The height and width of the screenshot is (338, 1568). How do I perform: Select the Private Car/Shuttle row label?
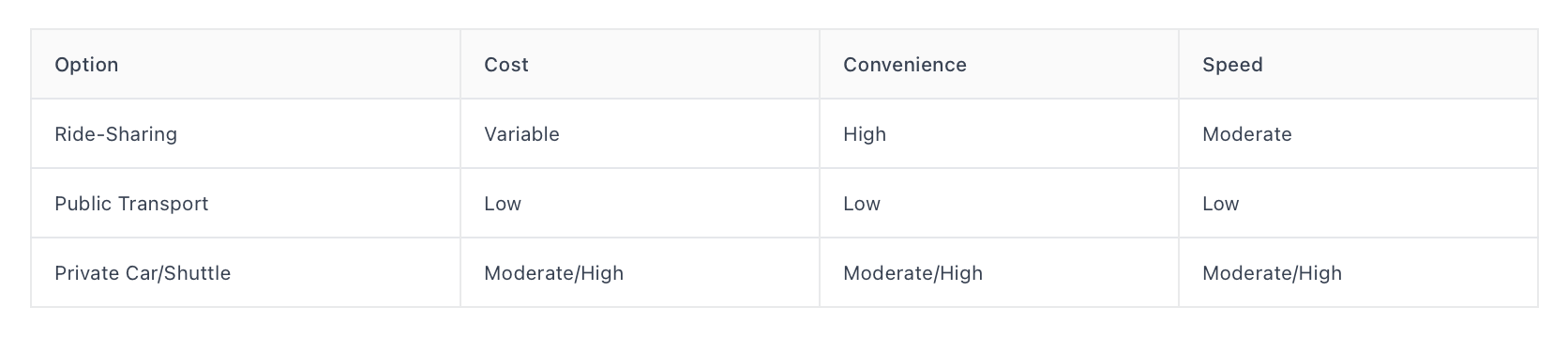[143, 273]
